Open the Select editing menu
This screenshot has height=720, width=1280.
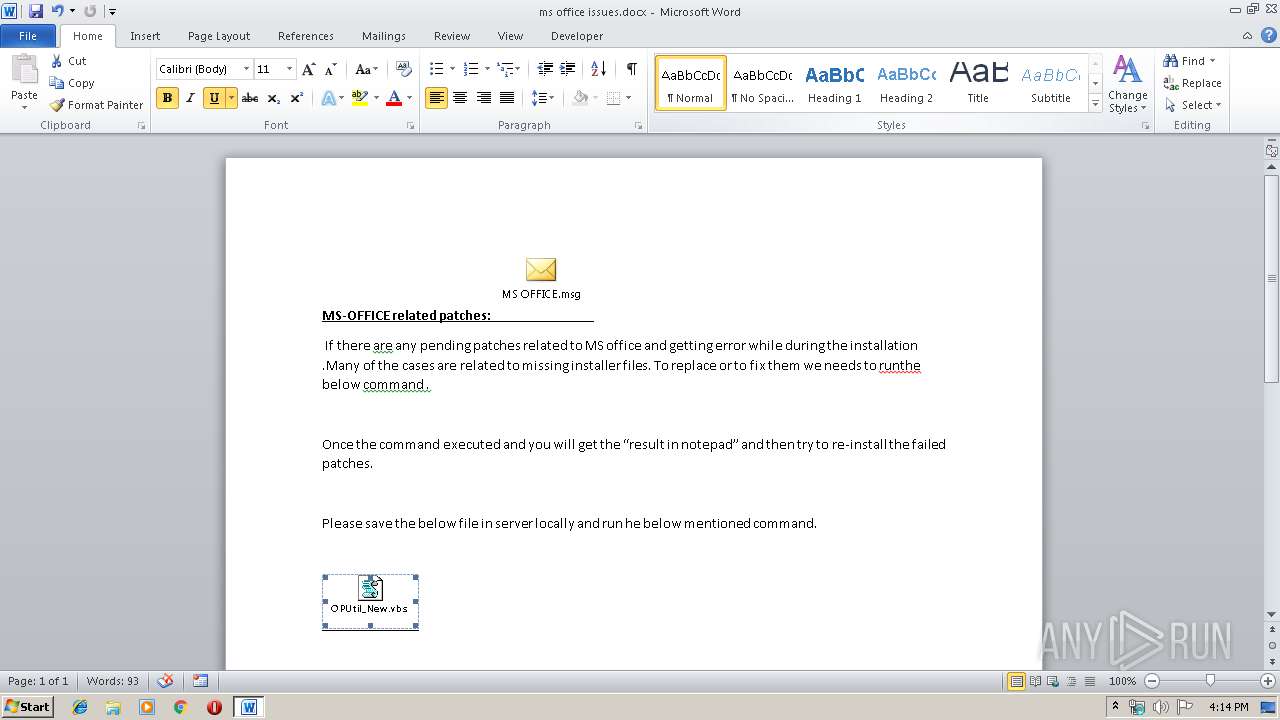click(x=1193, y=105)
